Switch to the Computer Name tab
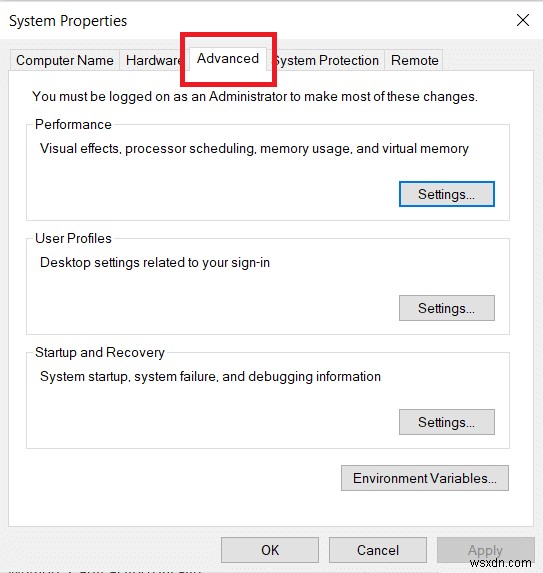 coord(65,60)
